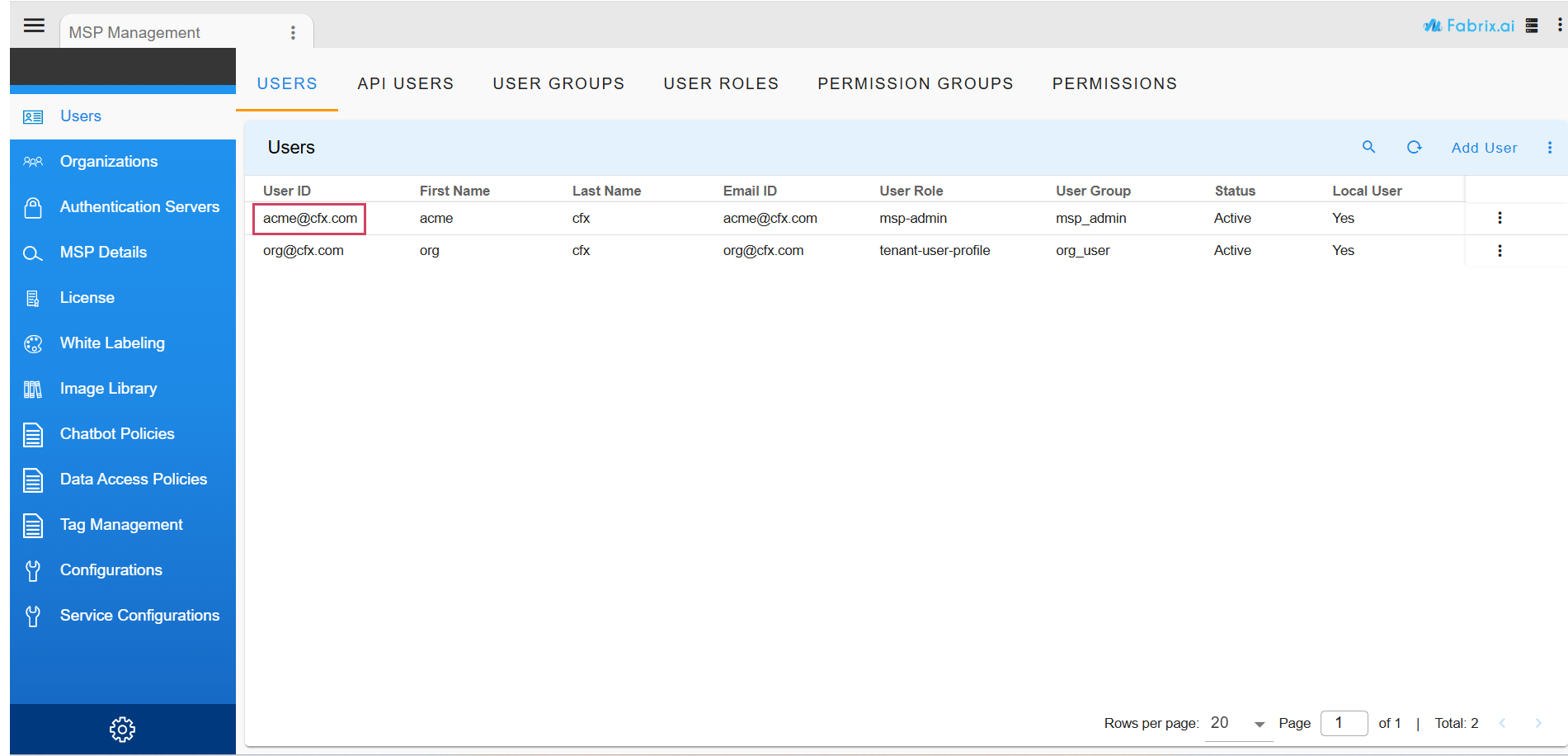Select the acme@cfx.com User ID
The height and width of the screenshot is (756, 1568).
pyautogui.click(x=310, y=219)
